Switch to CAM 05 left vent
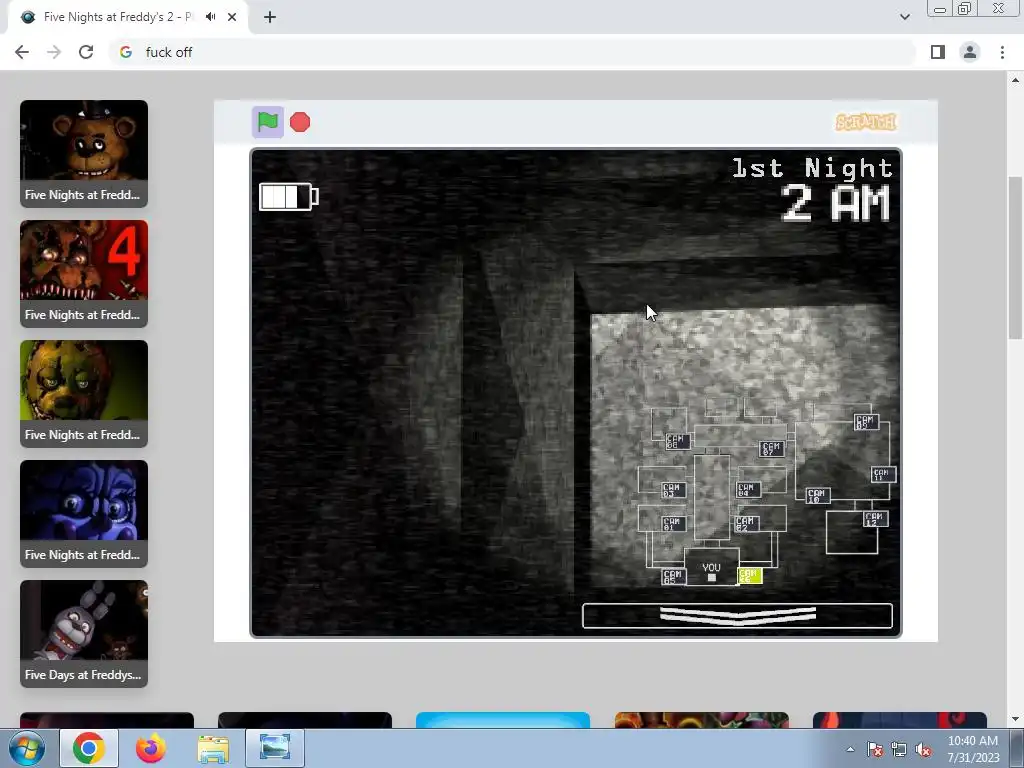Screen dimensions: 1024x768 673,577
